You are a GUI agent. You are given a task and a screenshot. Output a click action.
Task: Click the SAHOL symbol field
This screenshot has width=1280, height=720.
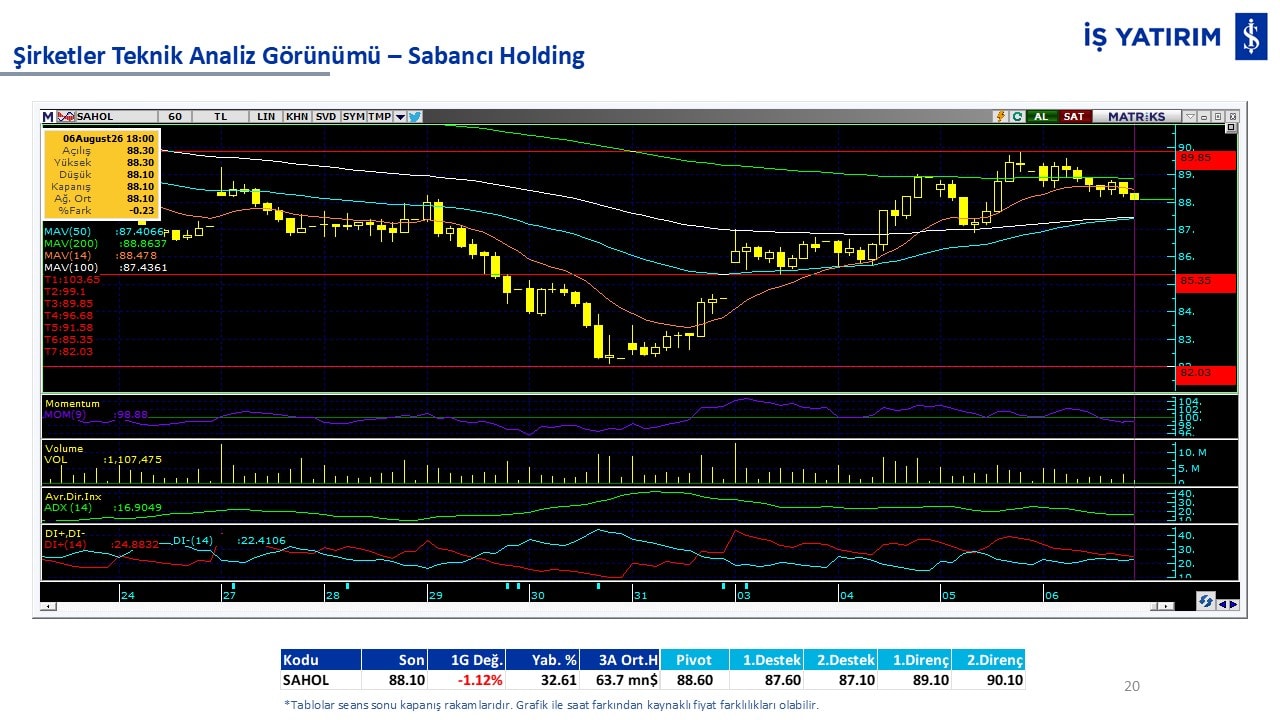(x=115, y=116)
